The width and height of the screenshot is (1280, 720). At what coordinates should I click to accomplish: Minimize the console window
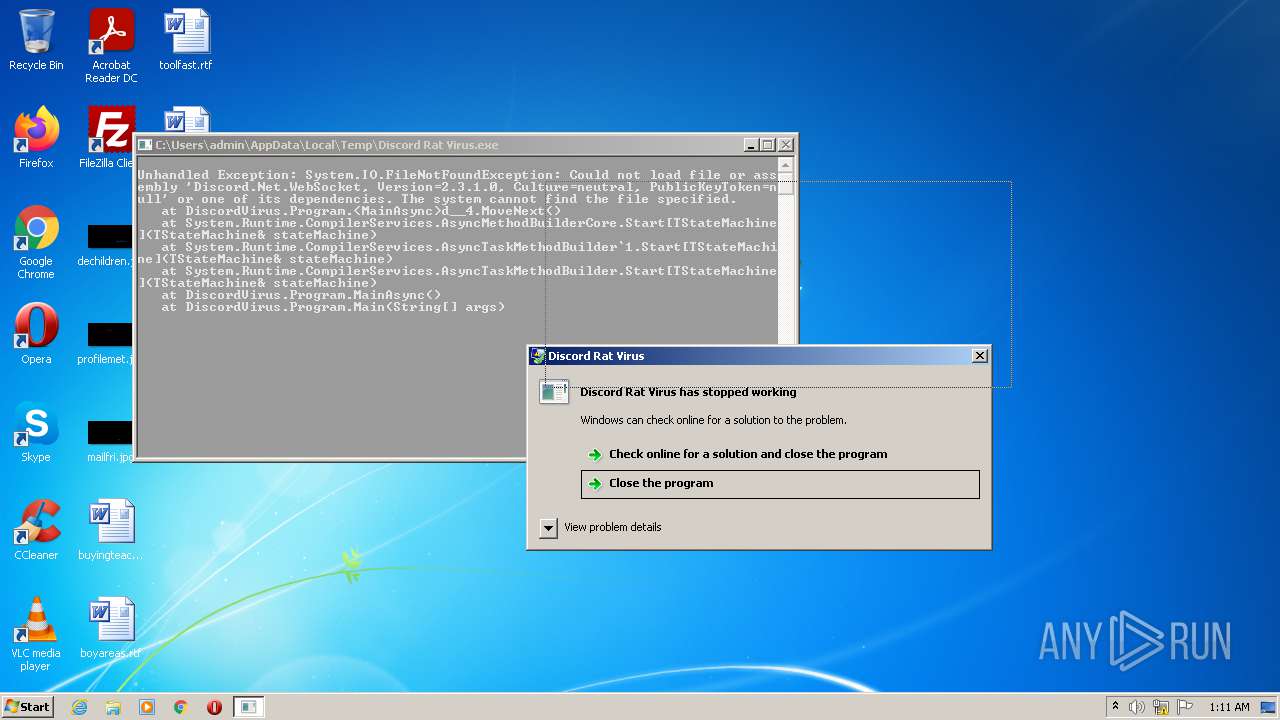(x=751, y=146)
